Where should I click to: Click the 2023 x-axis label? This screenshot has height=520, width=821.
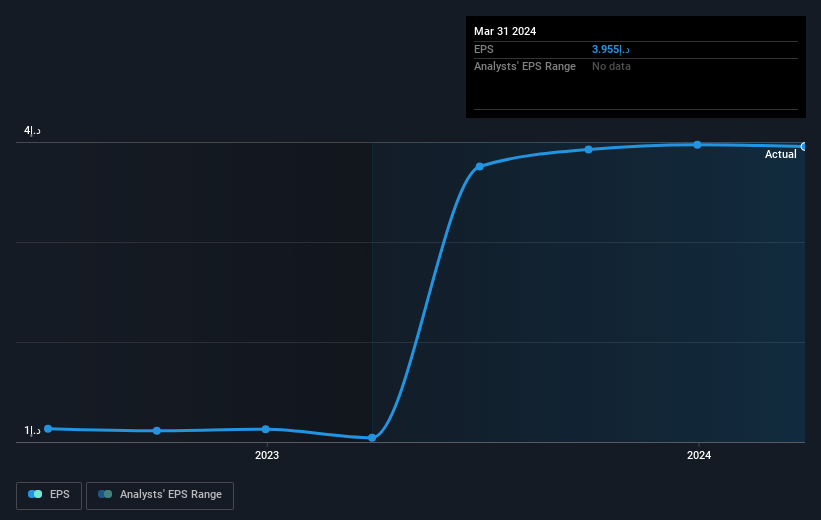pyautogui.click(x=267, y=455)
